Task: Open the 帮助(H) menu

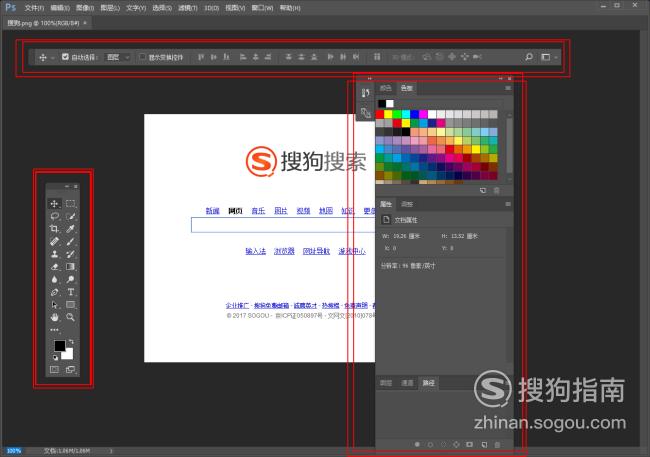Action: pyautogui.click(x=290, y=8)
